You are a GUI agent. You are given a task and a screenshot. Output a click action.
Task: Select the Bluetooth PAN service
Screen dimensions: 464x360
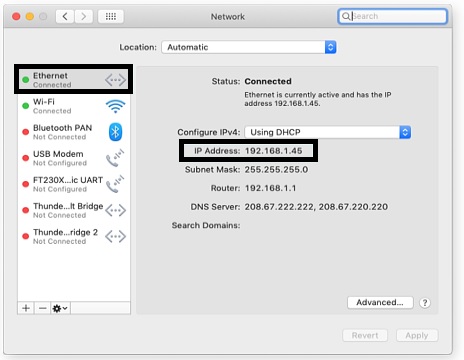tap(73, 132)
